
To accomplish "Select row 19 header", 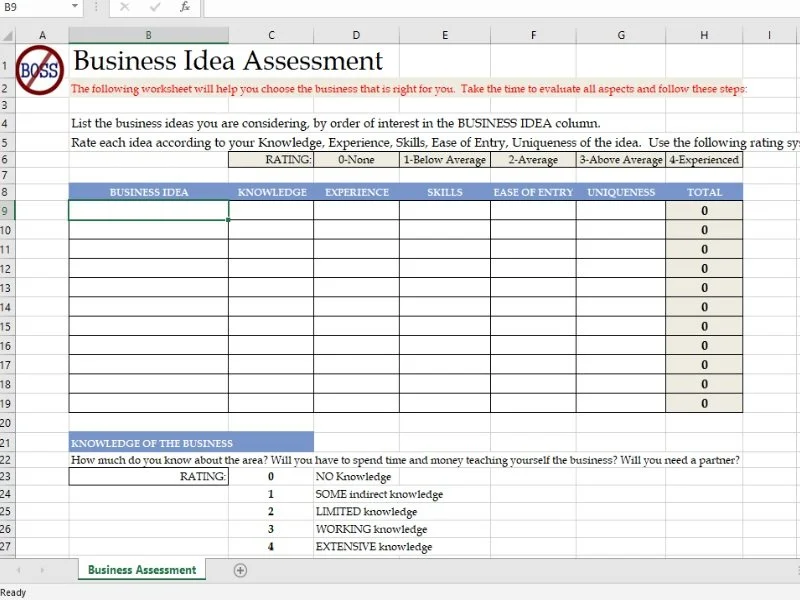I will [x=6, y=404].
